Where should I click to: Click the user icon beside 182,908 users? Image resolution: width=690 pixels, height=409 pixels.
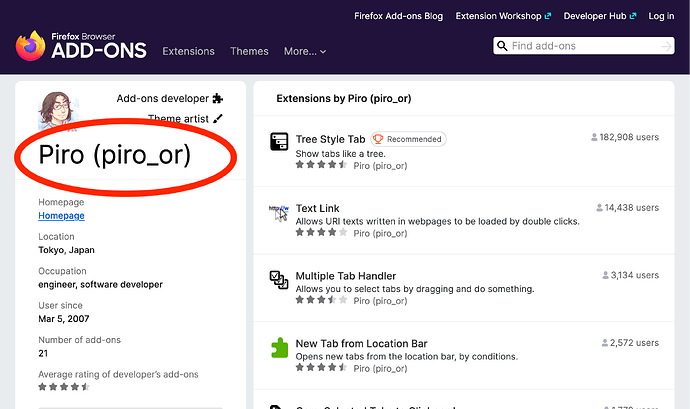pyautogui.click(x=594, y=137)
